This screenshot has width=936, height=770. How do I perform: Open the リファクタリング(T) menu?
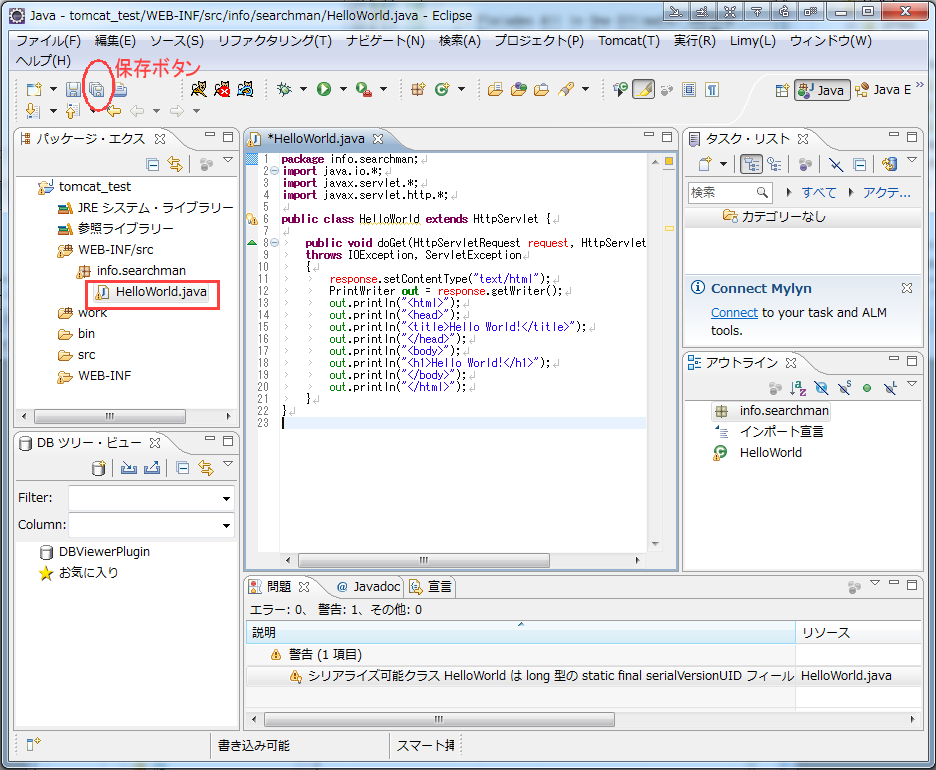[275, 41]
